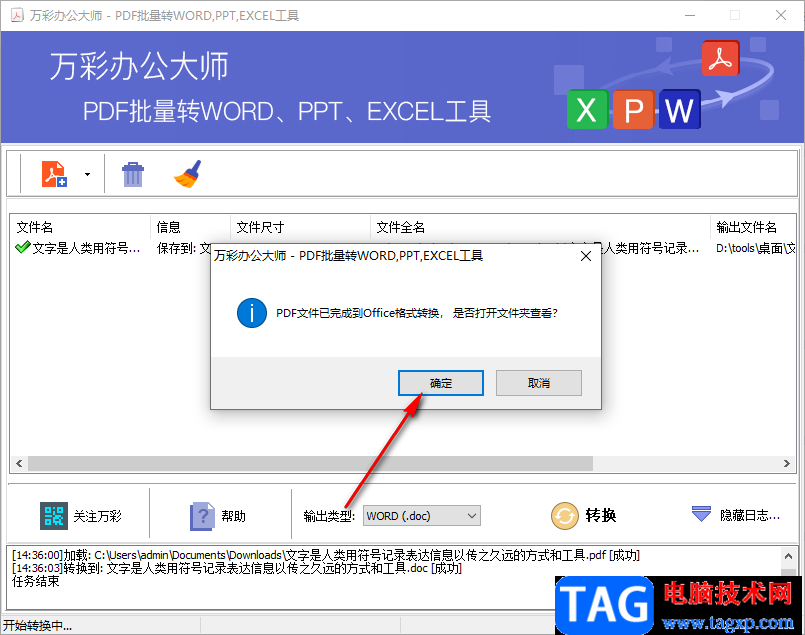Open the Add PDF dropdown arrow
The image size is (805, 635).
87,175
